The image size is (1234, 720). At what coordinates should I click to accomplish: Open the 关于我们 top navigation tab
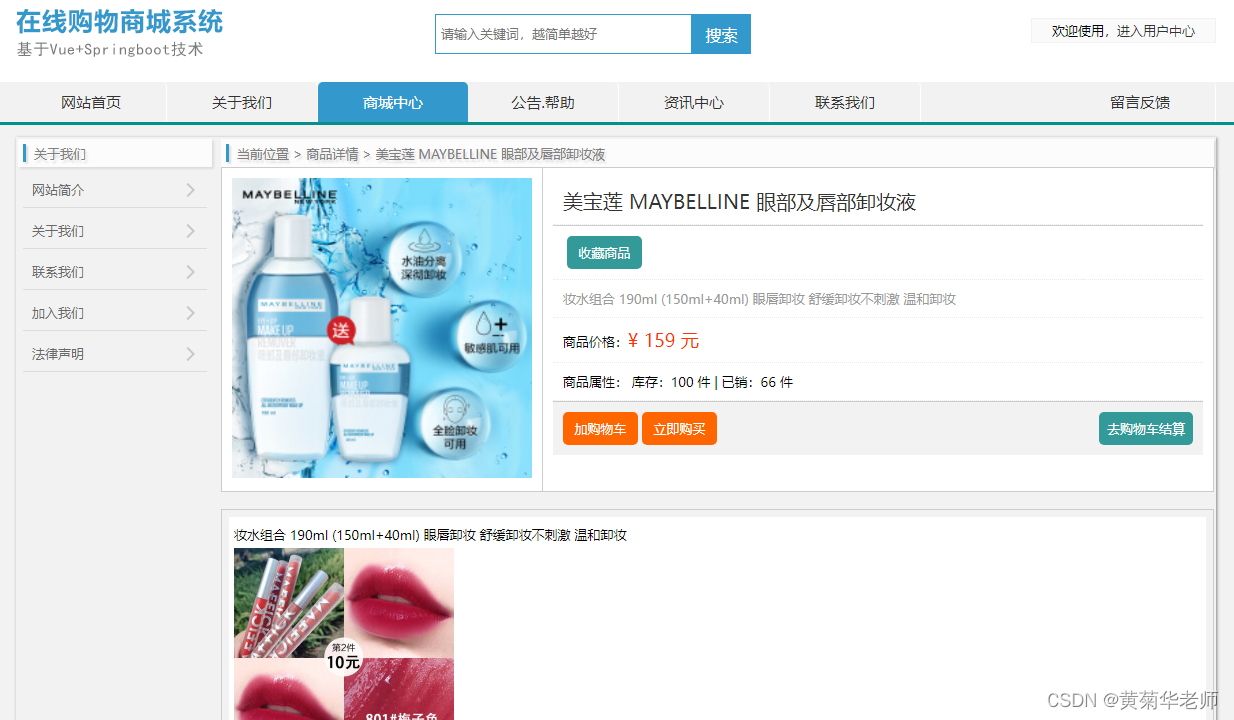click(242, 102)
